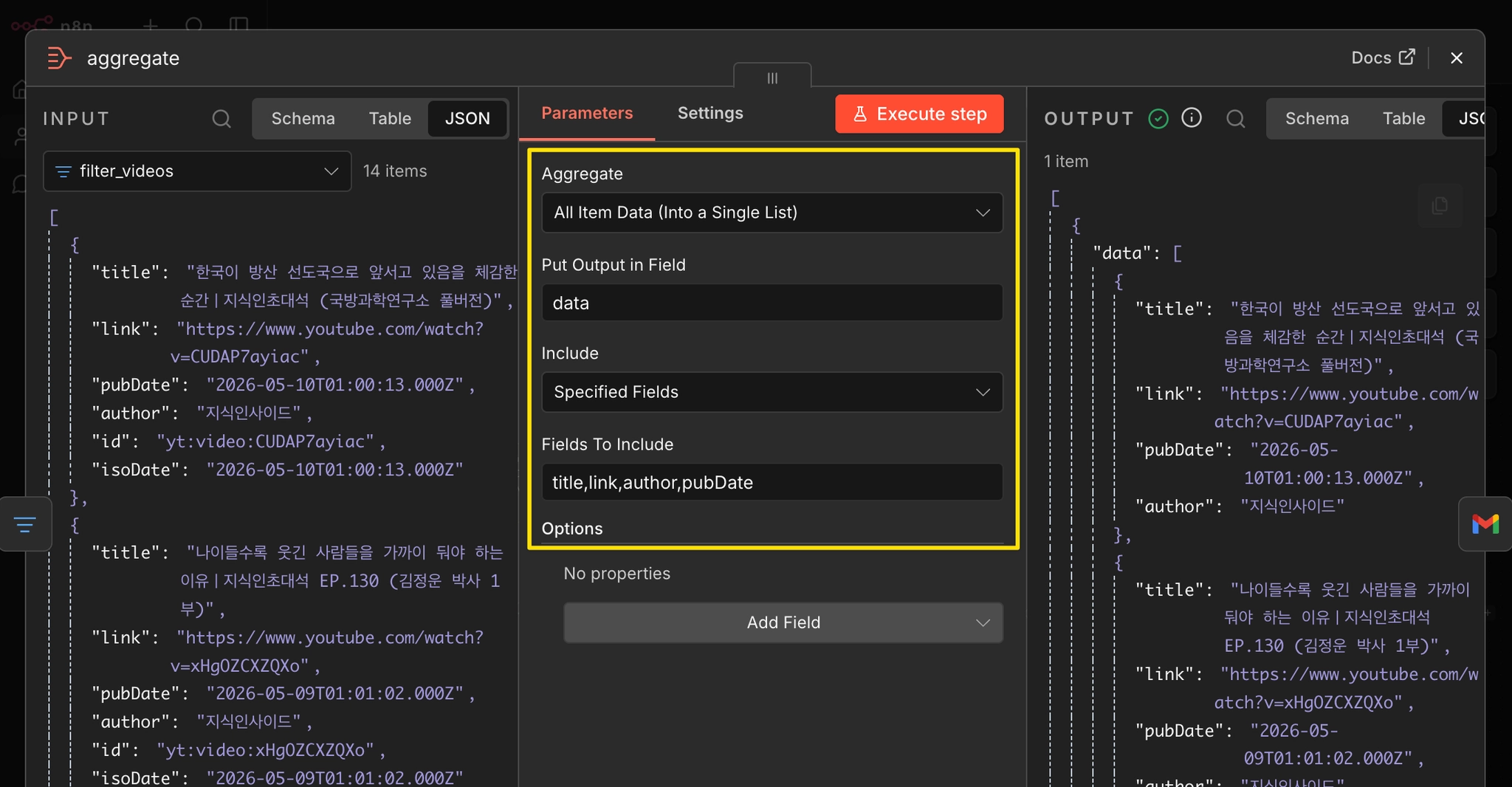
Task: Show OUTPUT as JSON view
Action: 1465,118
